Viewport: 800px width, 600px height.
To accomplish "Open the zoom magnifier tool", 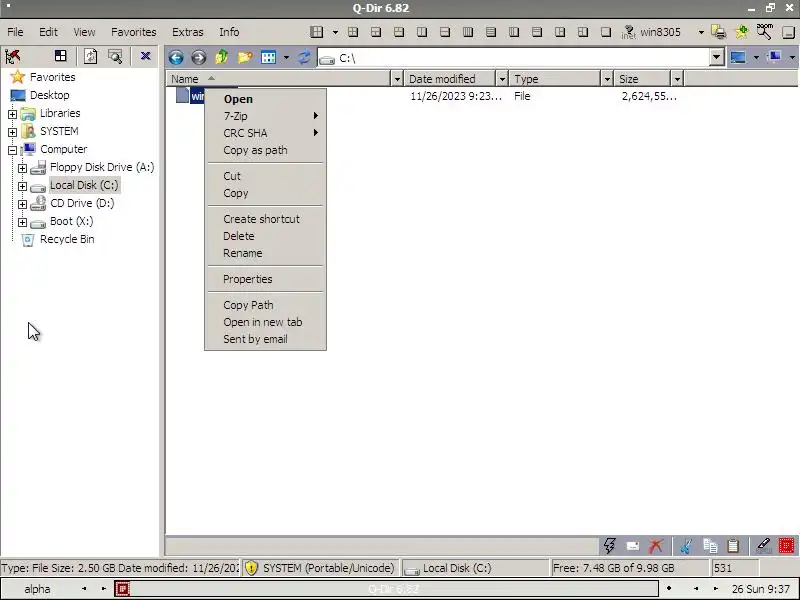I will coord(764,32).
